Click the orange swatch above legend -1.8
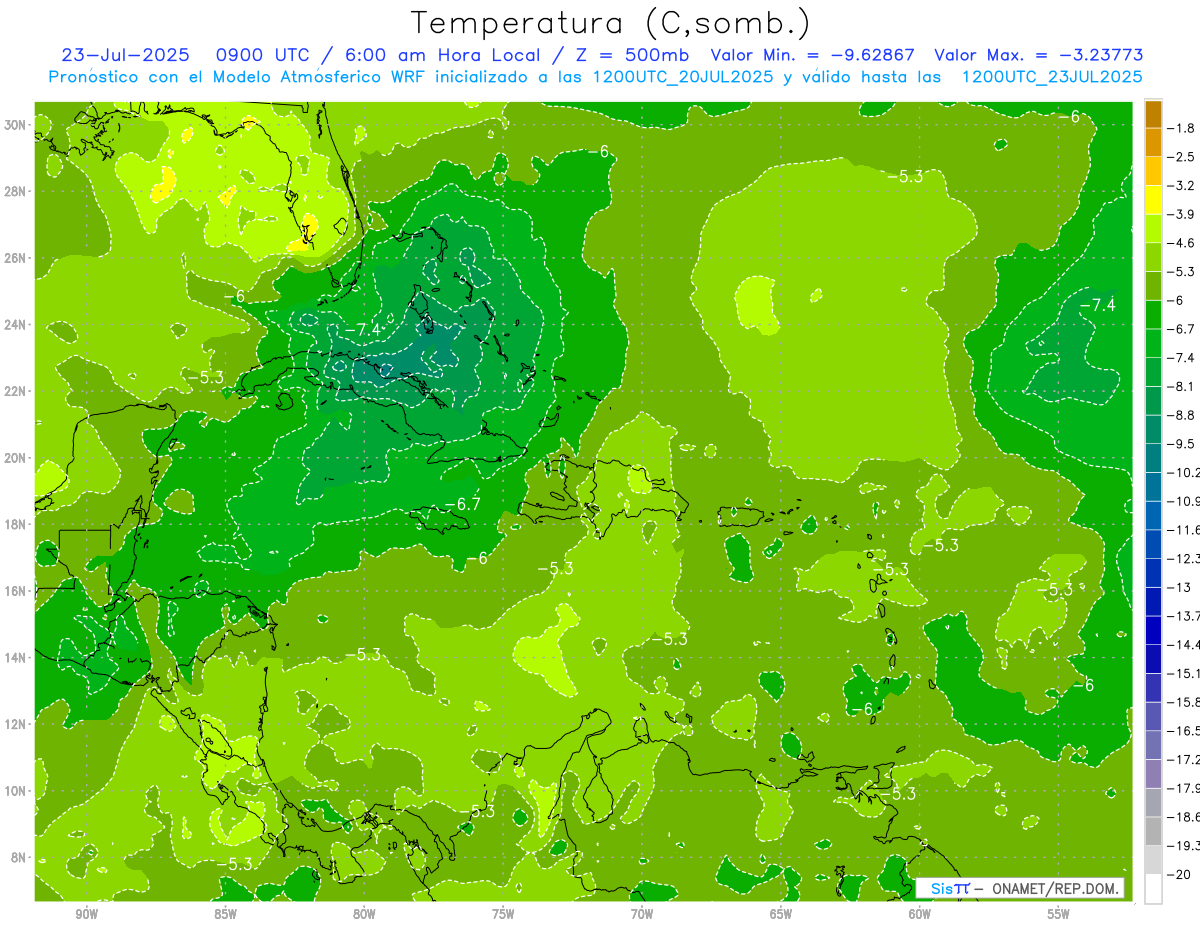The height and width of the screenshot is (927, 1200). [1153, 114]
